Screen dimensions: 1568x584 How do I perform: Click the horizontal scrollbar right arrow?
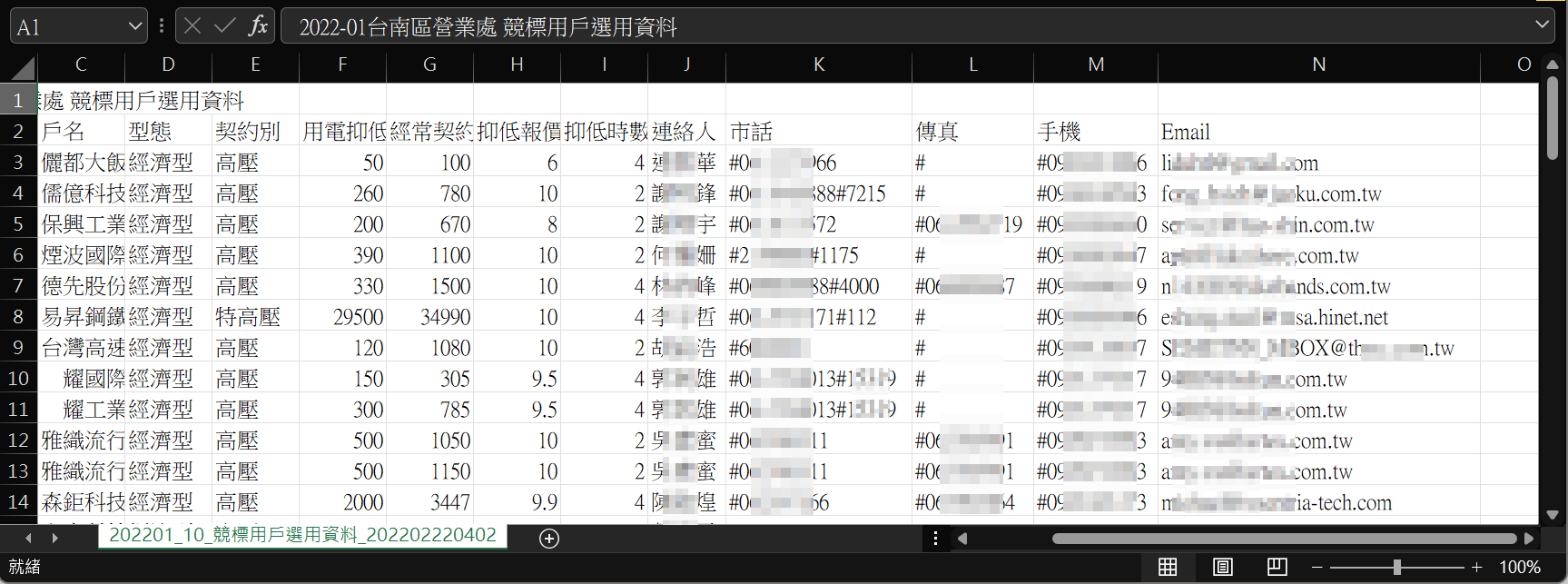tap(1529, 539)
